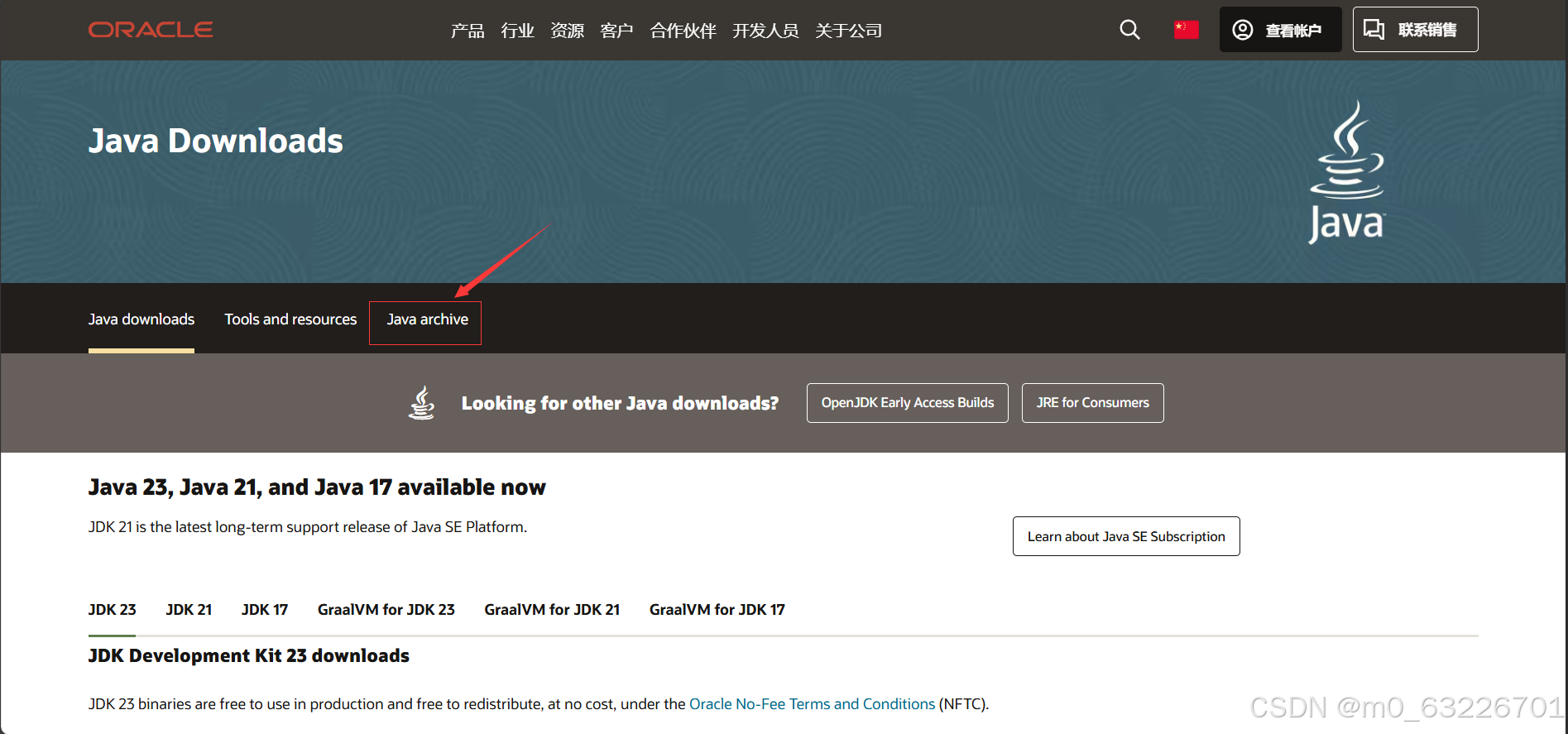Select the JDK 23 tab

click(x=113, y=610)
